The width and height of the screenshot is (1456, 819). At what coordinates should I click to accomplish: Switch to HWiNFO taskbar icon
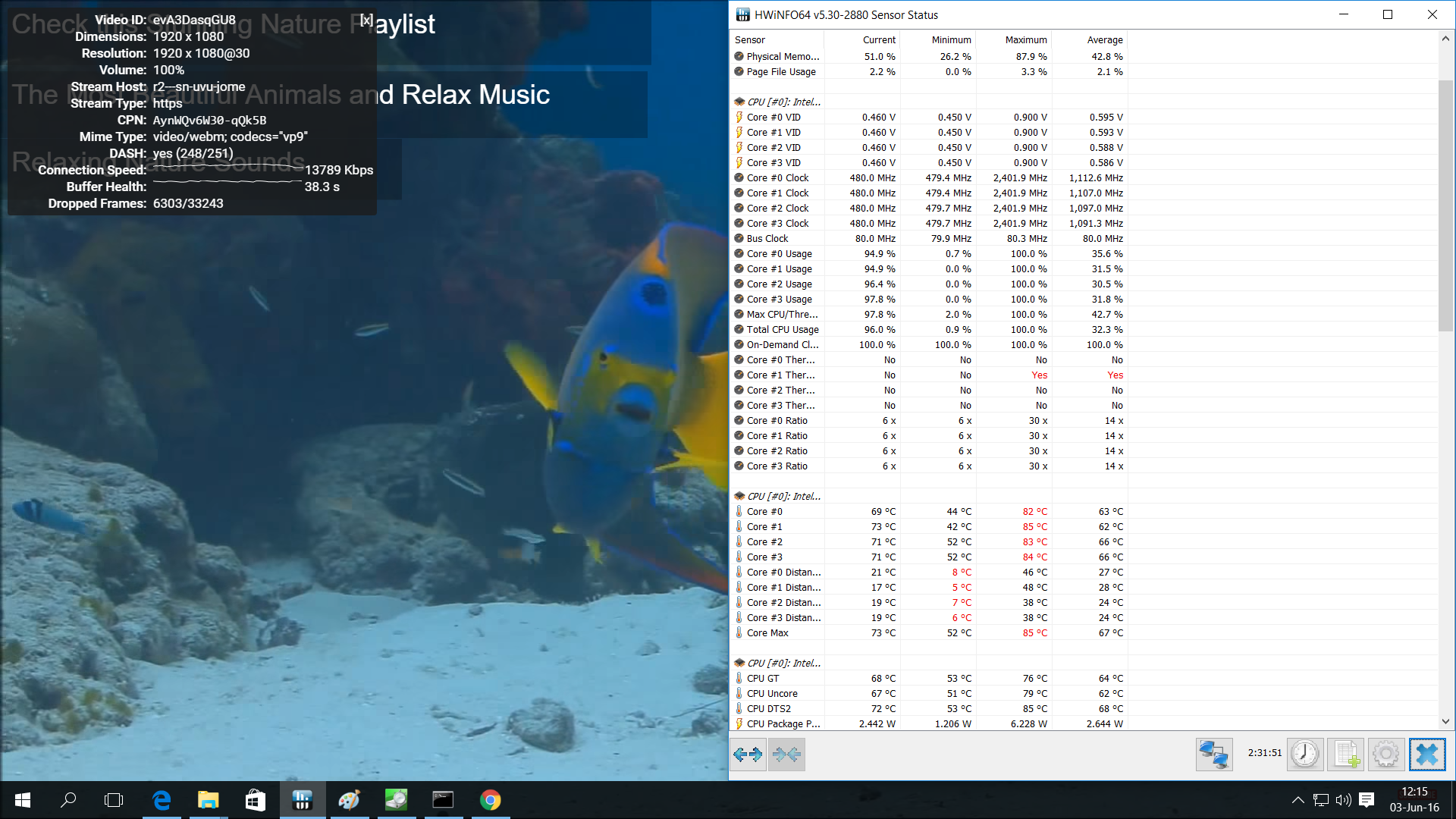[303, 800]
